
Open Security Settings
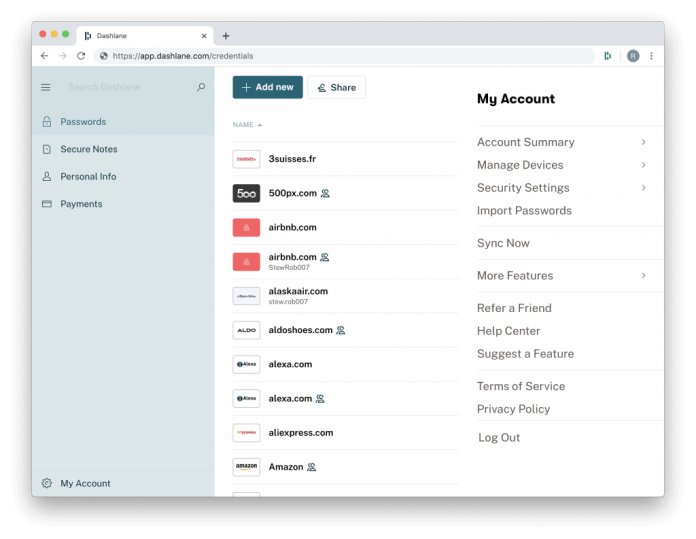523,188
